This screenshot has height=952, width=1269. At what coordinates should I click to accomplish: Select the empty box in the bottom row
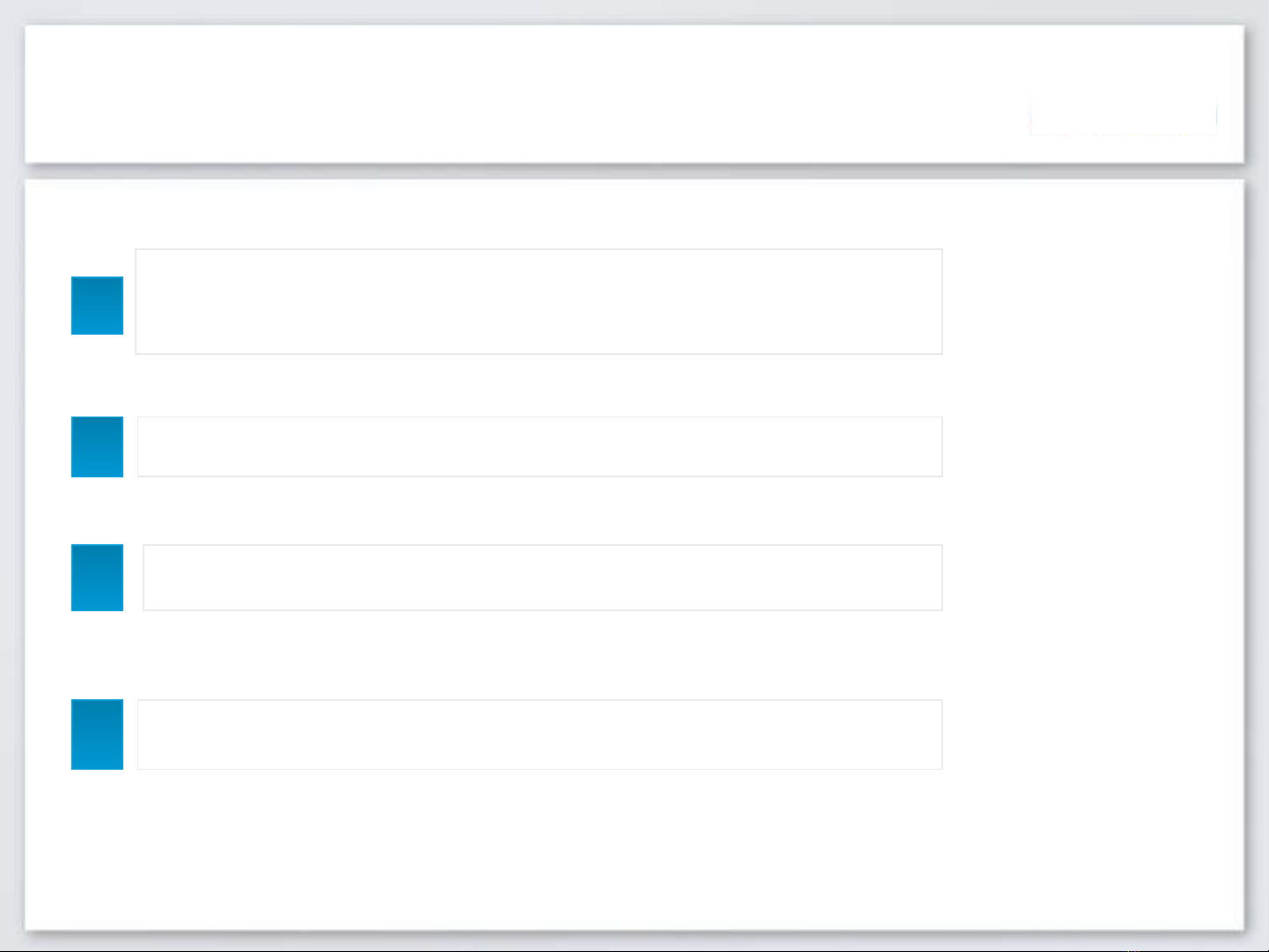[540, 734]
